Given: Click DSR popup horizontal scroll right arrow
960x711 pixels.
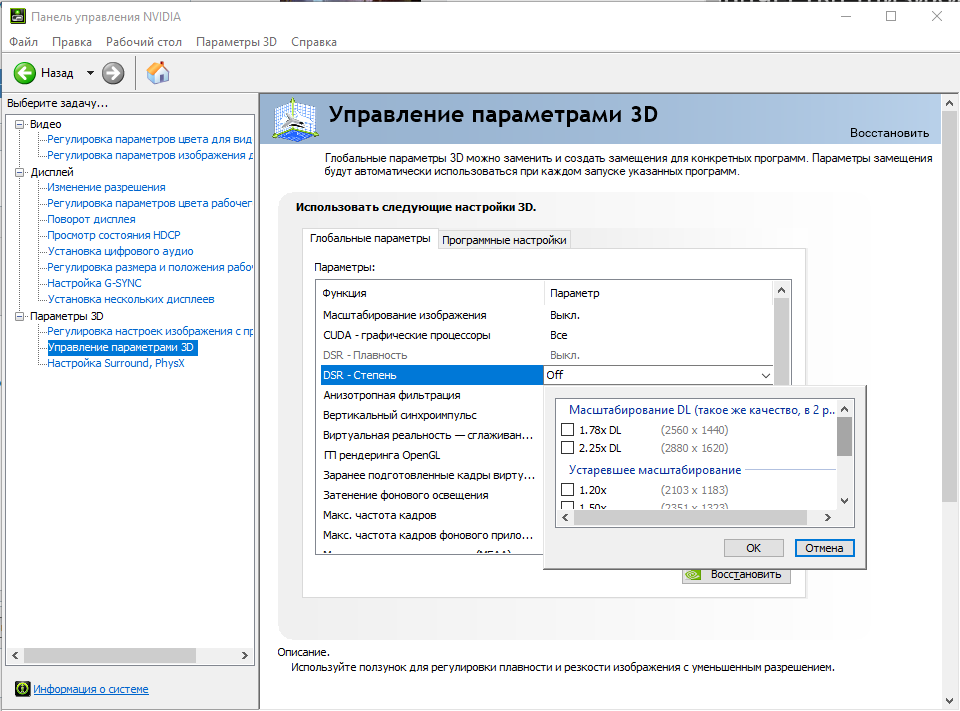Looking at the screenshot, I should (x=828, y=517).
